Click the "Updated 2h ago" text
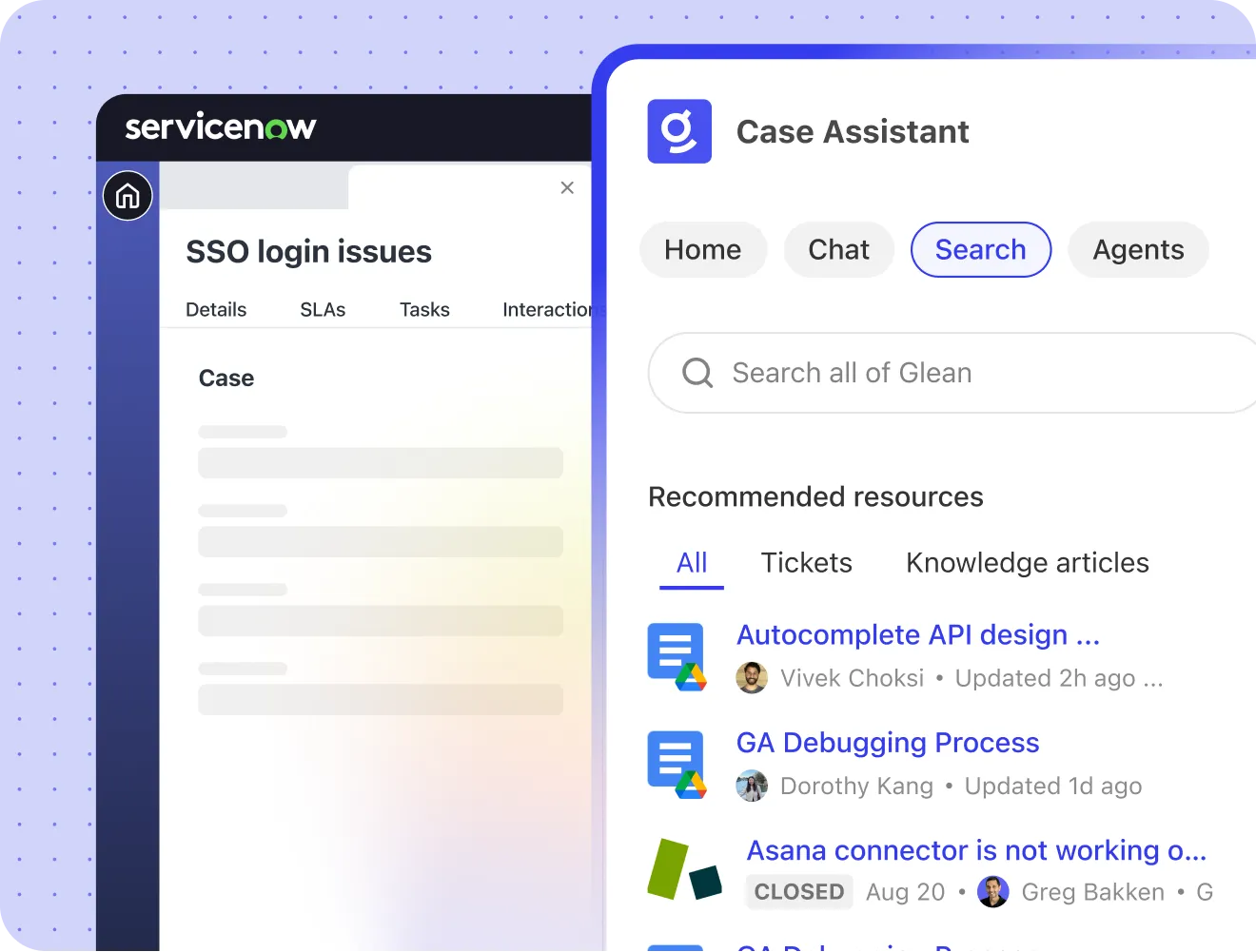The height and width of the screenshot is (952, 1256). click(1046, 678)
